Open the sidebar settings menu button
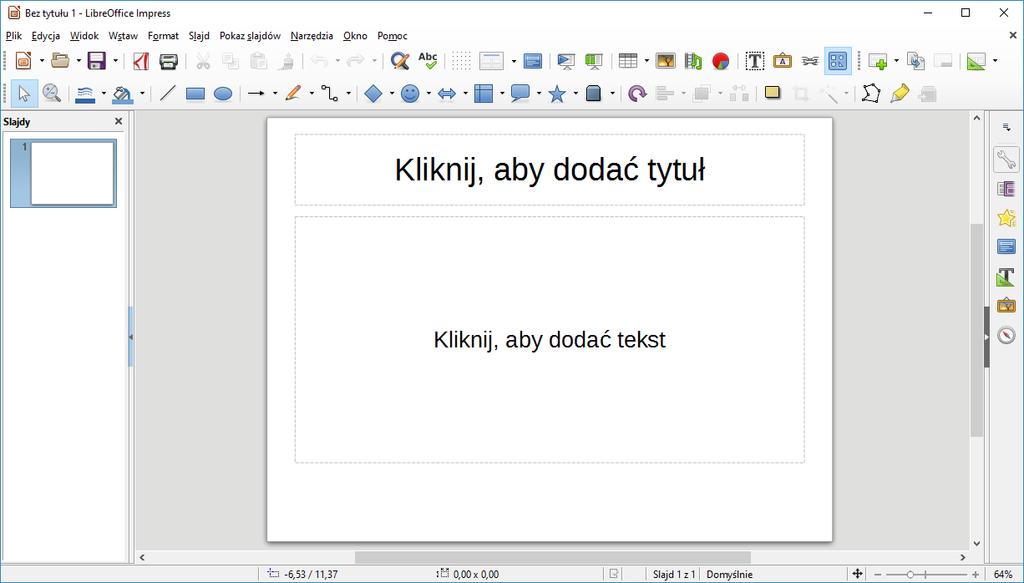 point(1006,128)
